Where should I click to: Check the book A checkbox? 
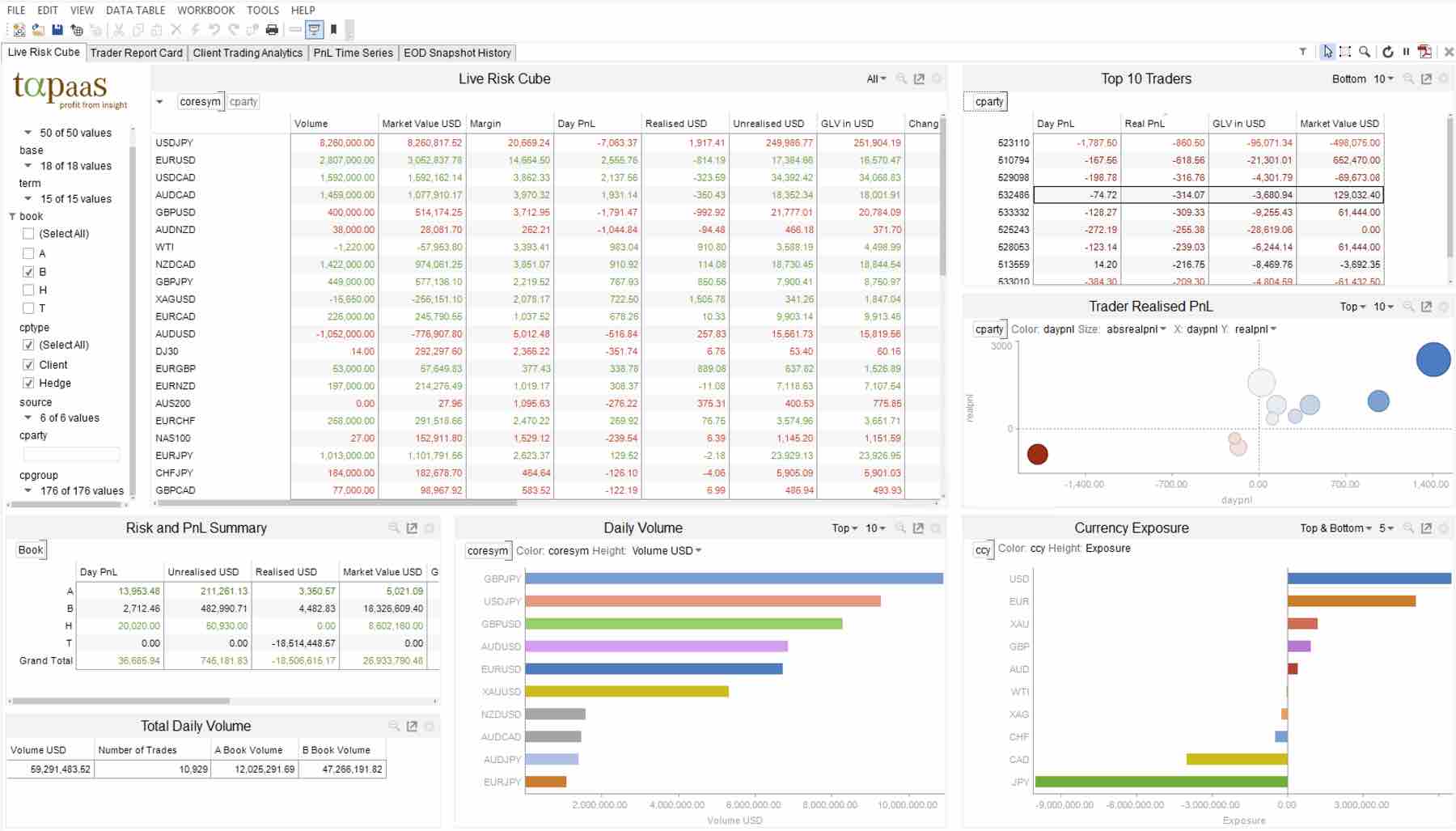tap(28, 253)
